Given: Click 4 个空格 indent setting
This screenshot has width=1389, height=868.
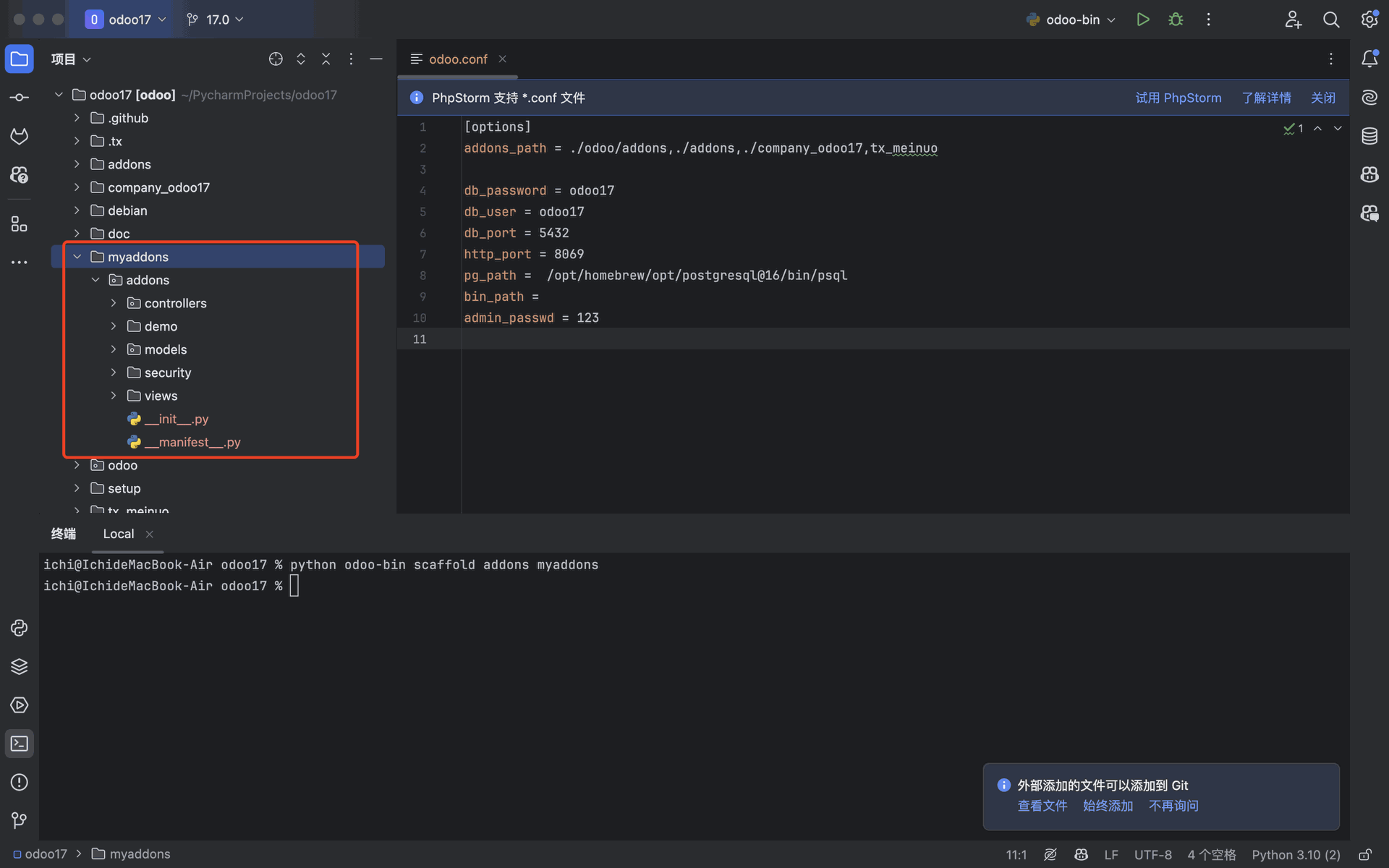Looking at the screenshot, I should 1212,855.
